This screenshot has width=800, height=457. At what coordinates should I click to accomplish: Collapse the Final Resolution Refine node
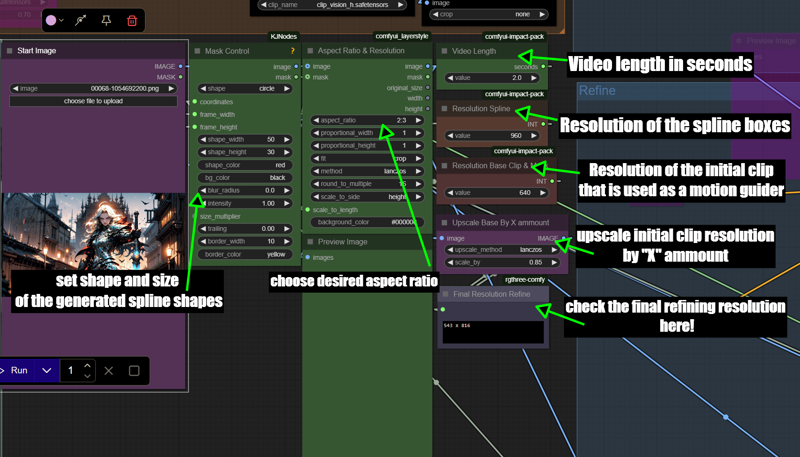click(445, 294)
